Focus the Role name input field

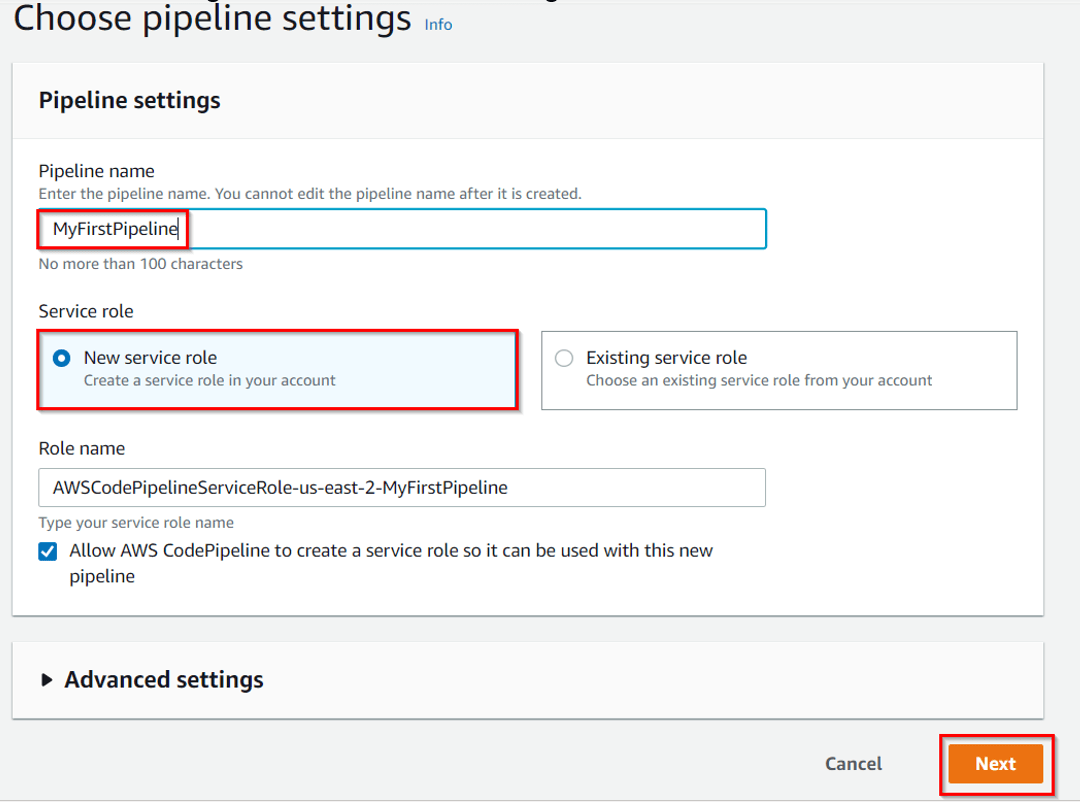coord(400,488)
